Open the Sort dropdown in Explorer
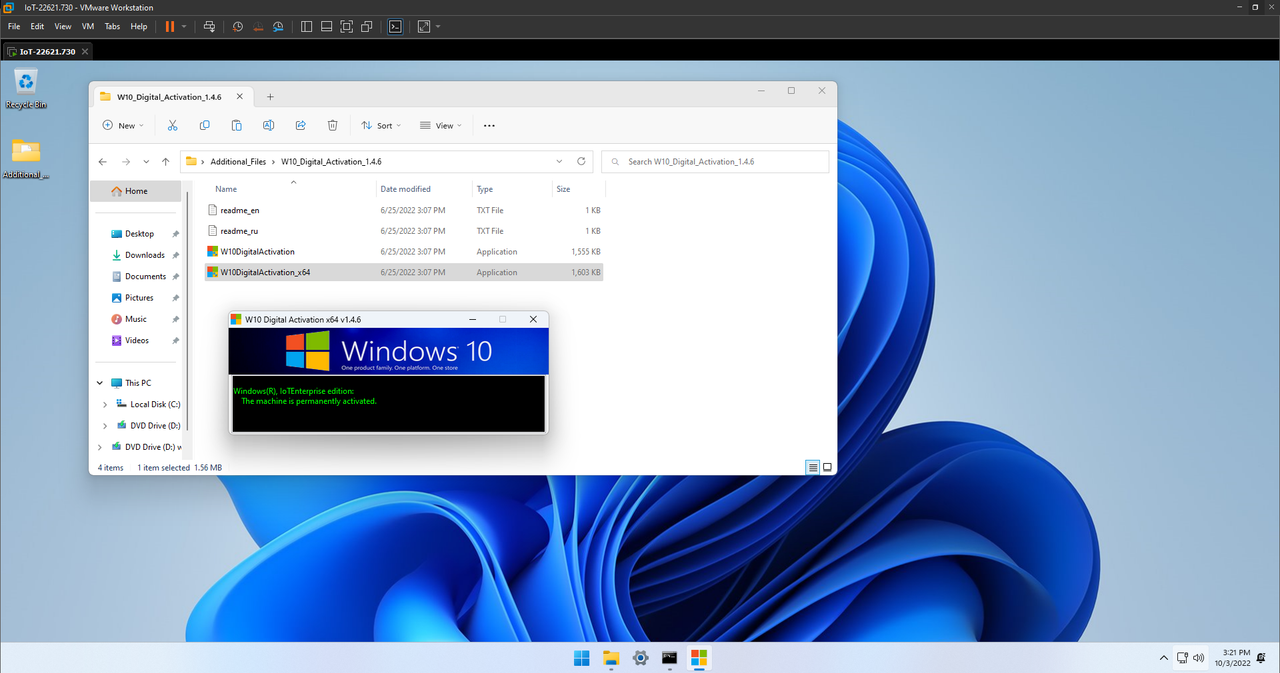The height and width of the screenshot is (673, 1280). click(381, 125)
